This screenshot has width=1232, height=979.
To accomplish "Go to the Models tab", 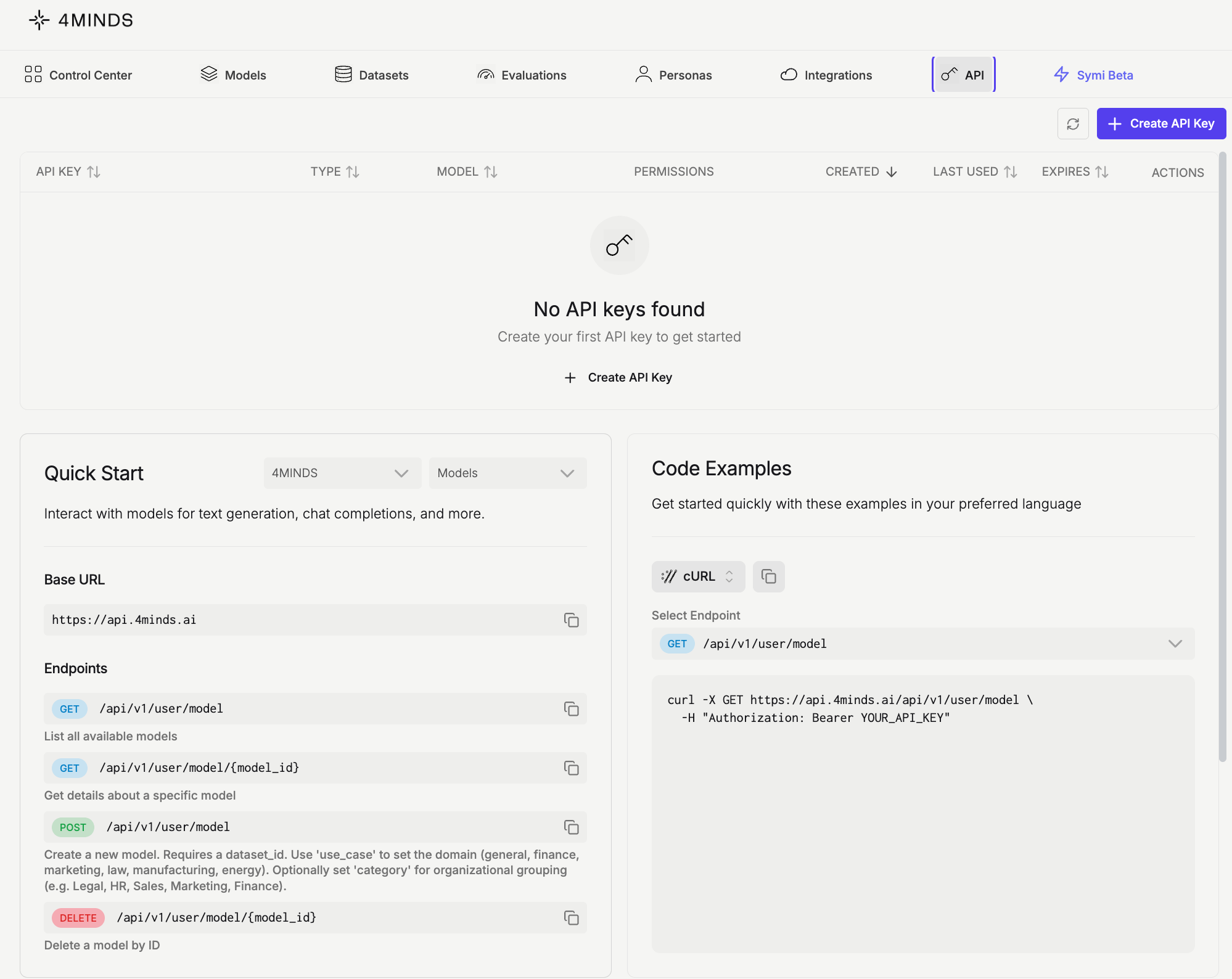I will click(x=233, y=75).
